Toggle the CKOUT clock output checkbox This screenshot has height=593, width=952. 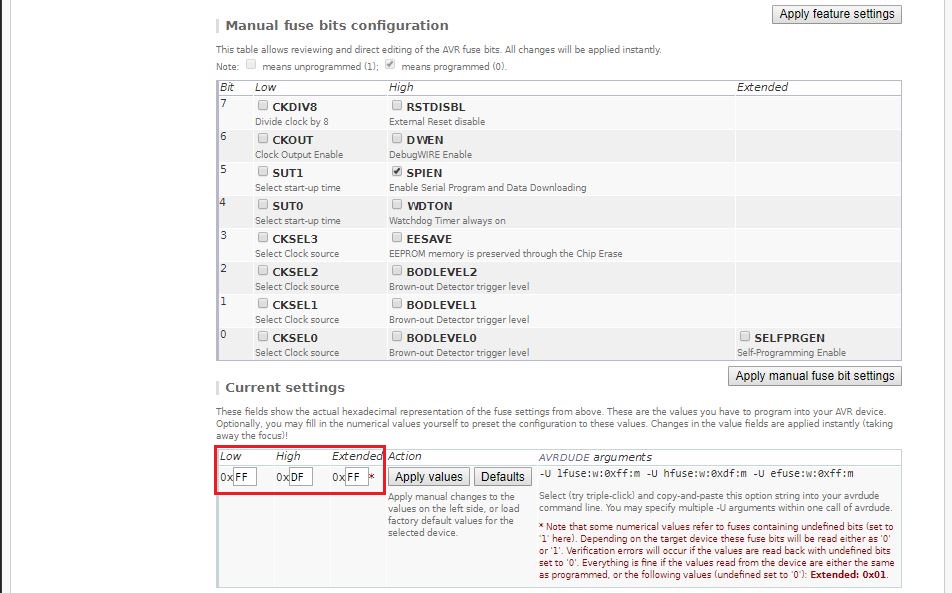[x=263, y=139]
